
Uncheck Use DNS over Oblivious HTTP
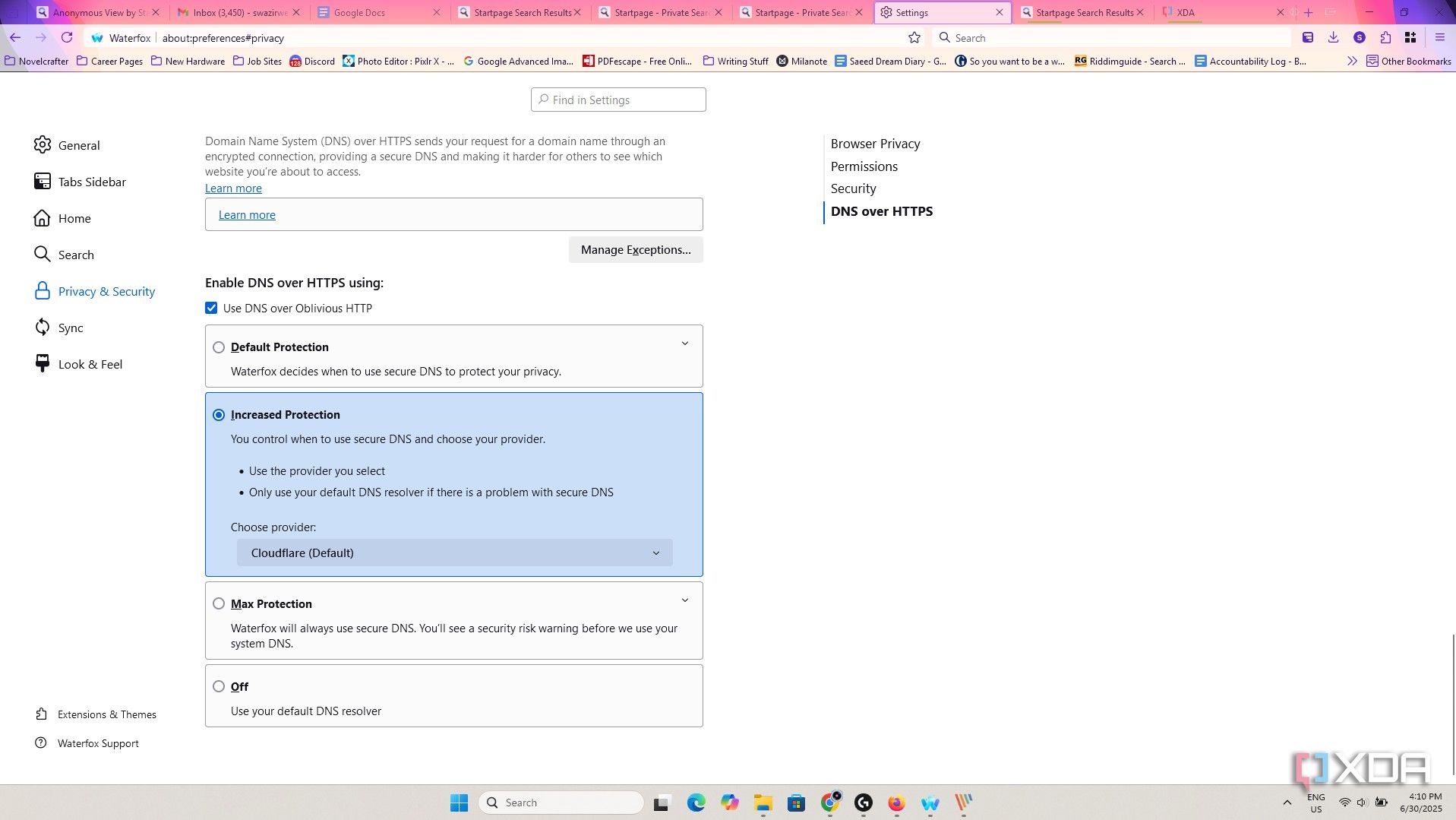[211, 308]
